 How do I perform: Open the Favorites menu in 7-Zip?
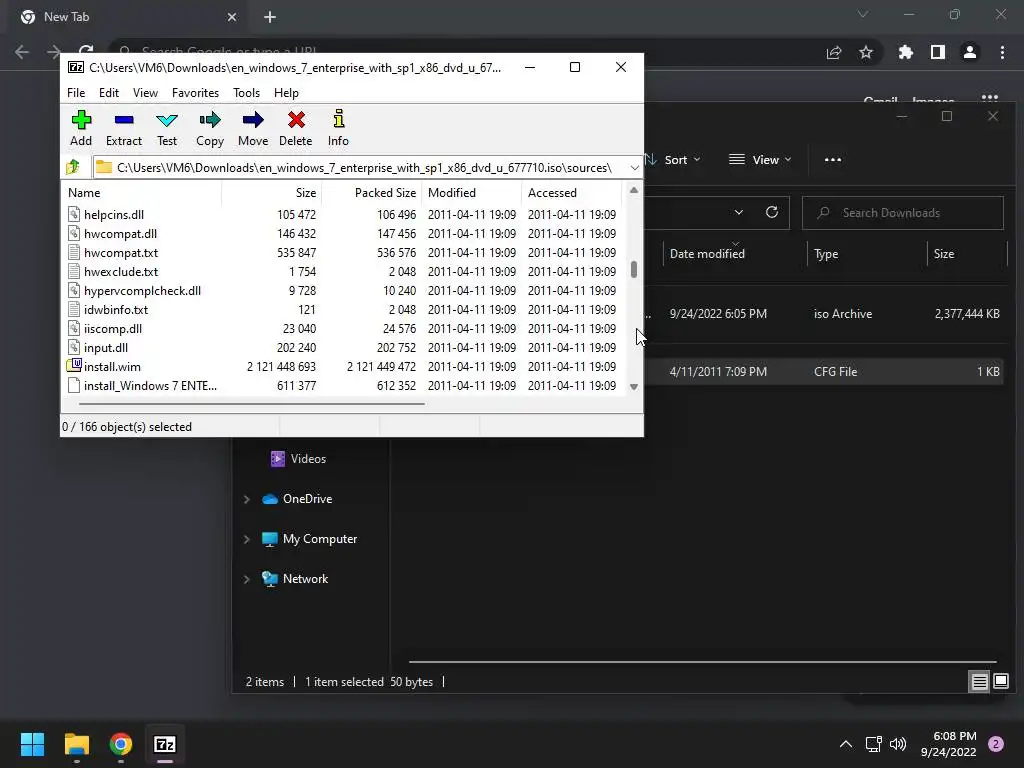pyautogui.click(x=195, y=93)
